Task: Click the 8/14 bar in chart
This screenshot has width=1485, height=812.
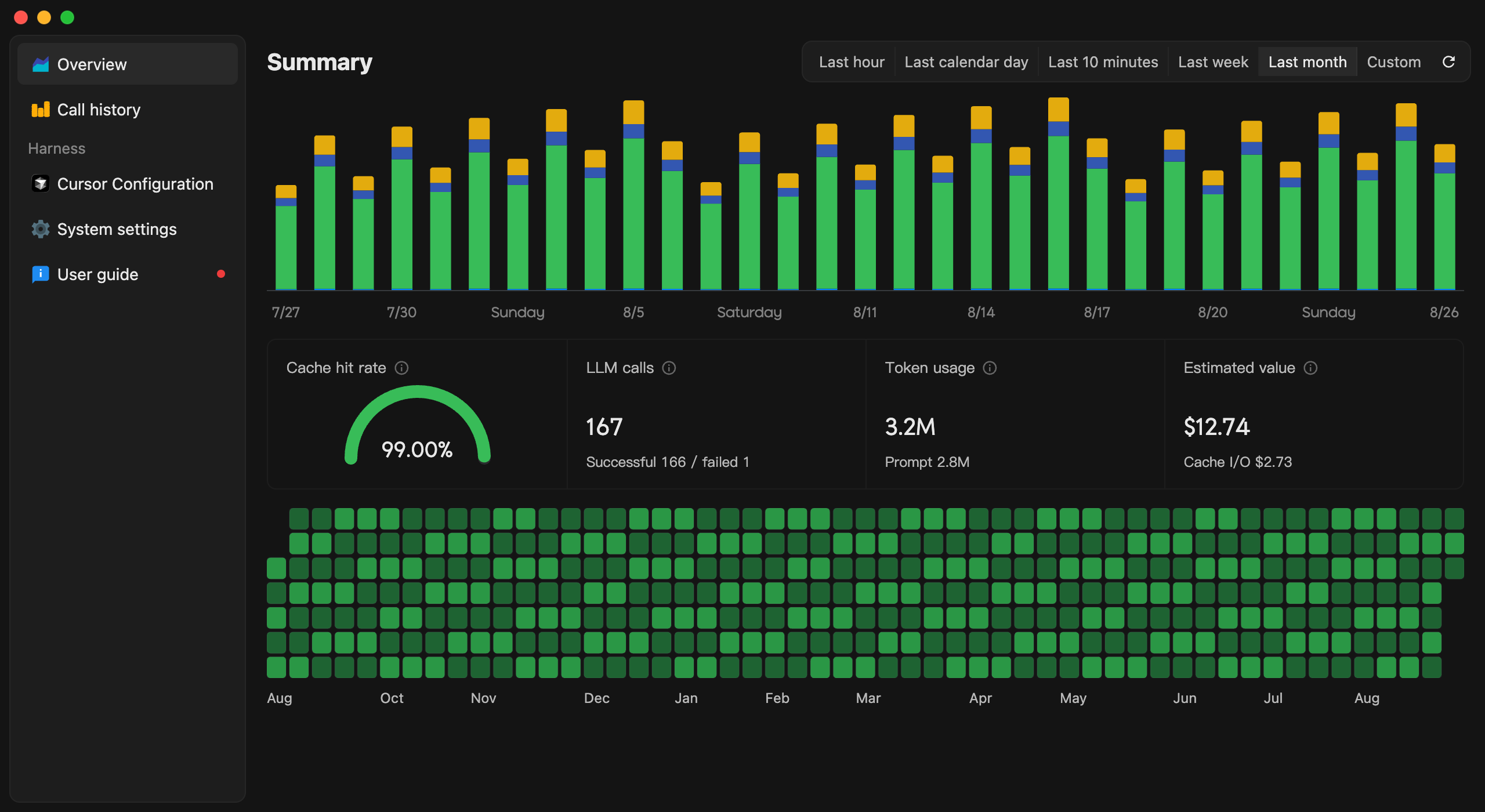Action: (981, 198)
